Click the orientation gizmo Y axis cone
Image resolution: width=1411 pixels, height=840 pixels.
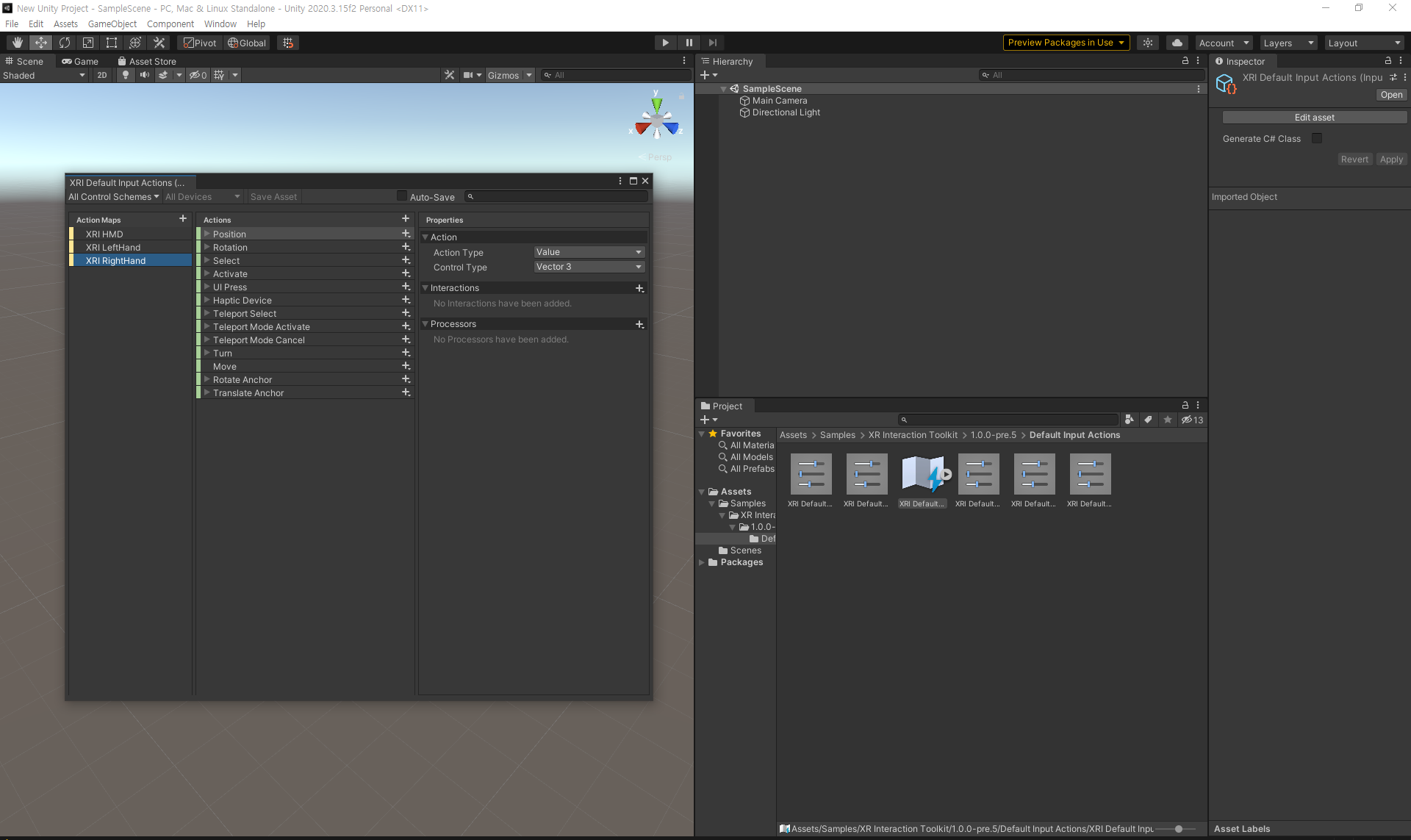point(656,104)
